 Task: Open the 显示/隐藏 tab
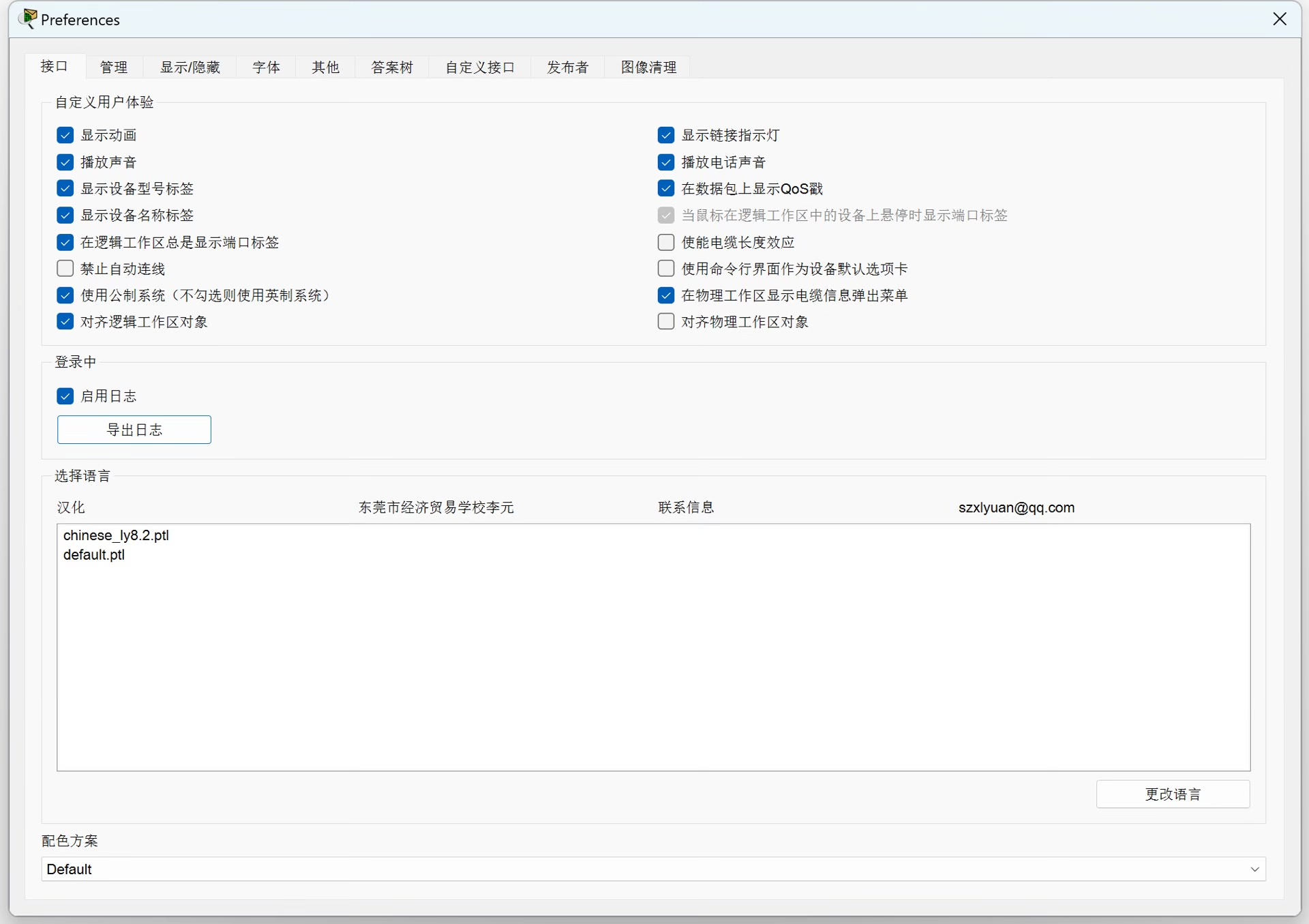tap(190, 67)
